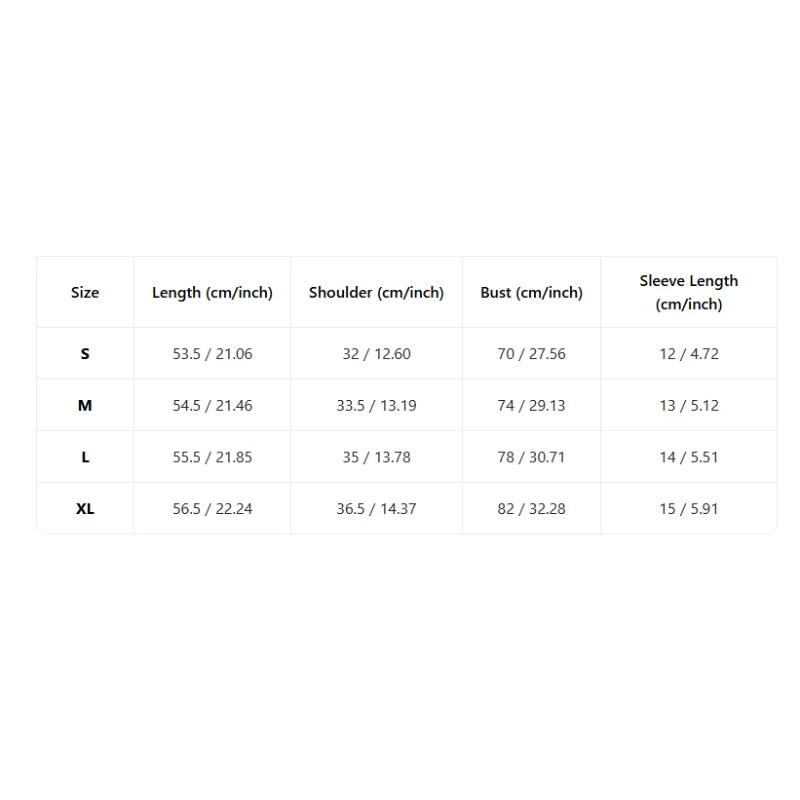Select the Bust (cm/inch) header
Image resolution: width=800 pixels, height=800 pixels.
coord(531,293)
